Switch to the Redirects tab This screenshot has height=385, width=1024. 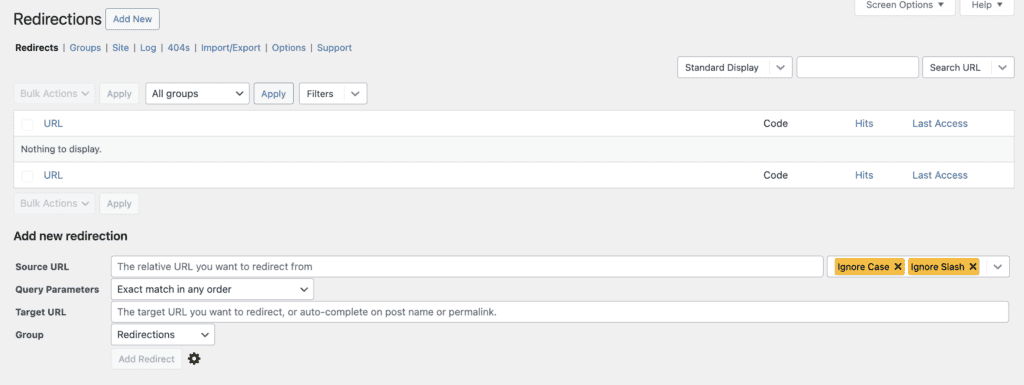(37, 48)
